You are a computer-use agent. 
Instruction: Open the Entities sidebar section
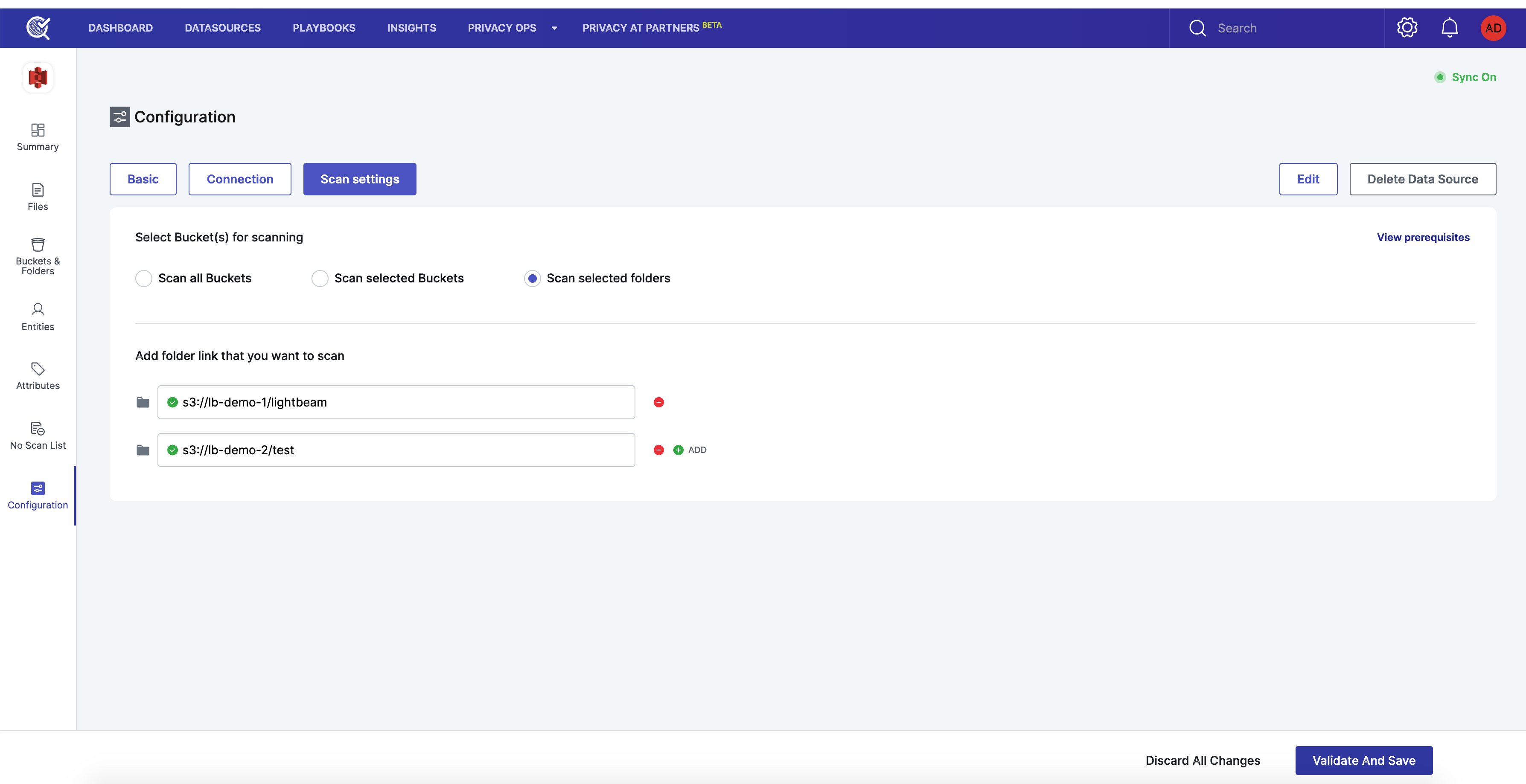point(38,317)
